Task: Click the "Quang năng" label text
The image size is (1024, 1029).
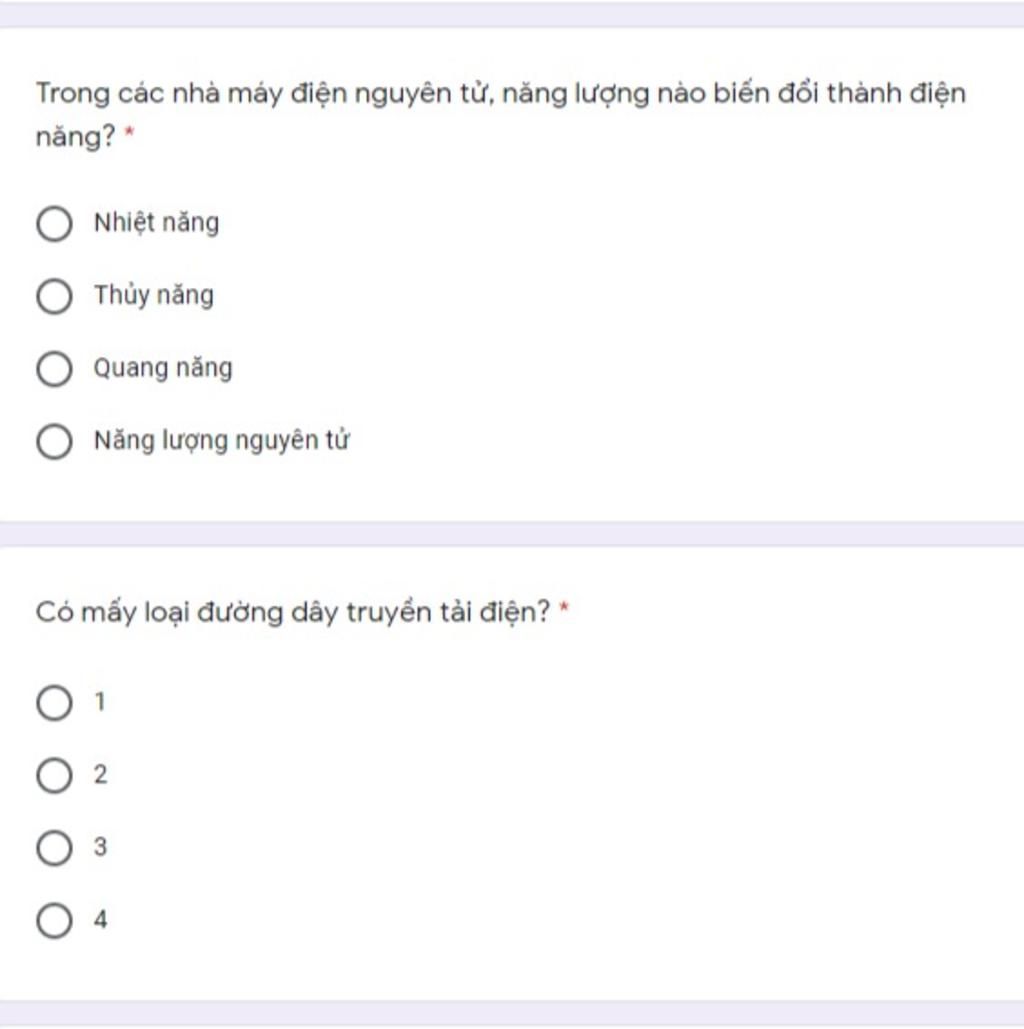Action: 163,368
